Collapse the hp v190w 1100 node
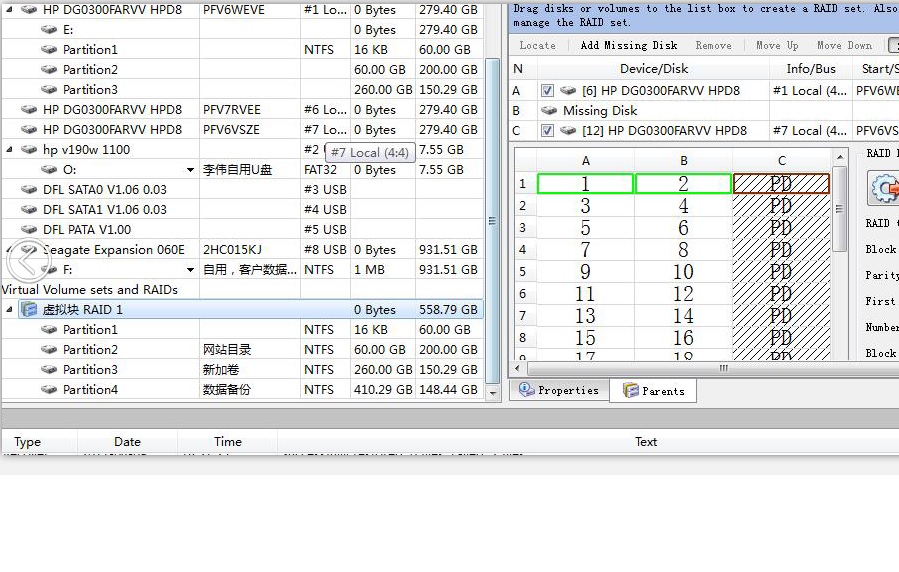 point(10,150)
